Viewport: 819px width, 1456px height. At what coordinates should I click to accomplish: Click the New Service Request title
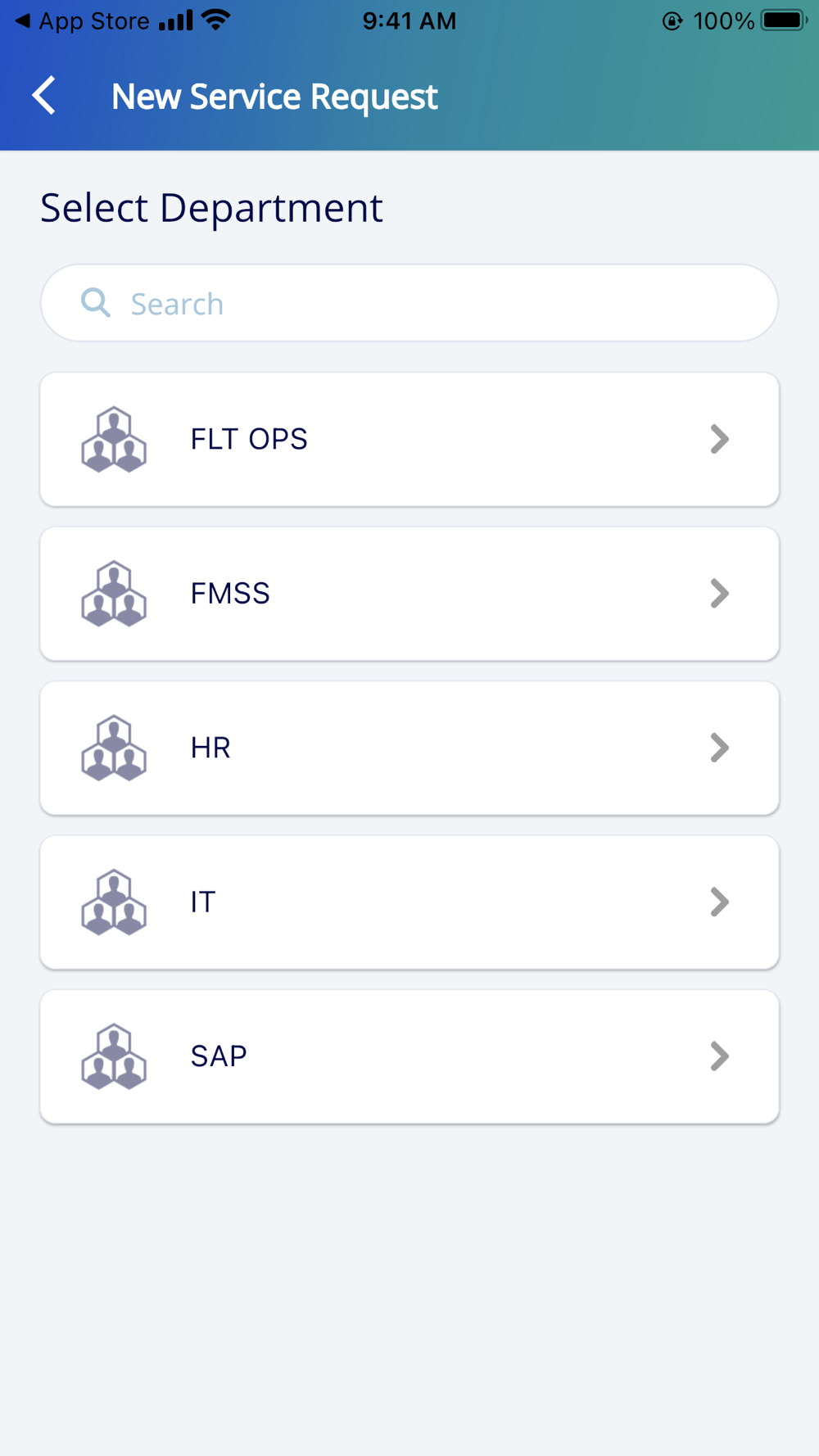click(274, 97)
